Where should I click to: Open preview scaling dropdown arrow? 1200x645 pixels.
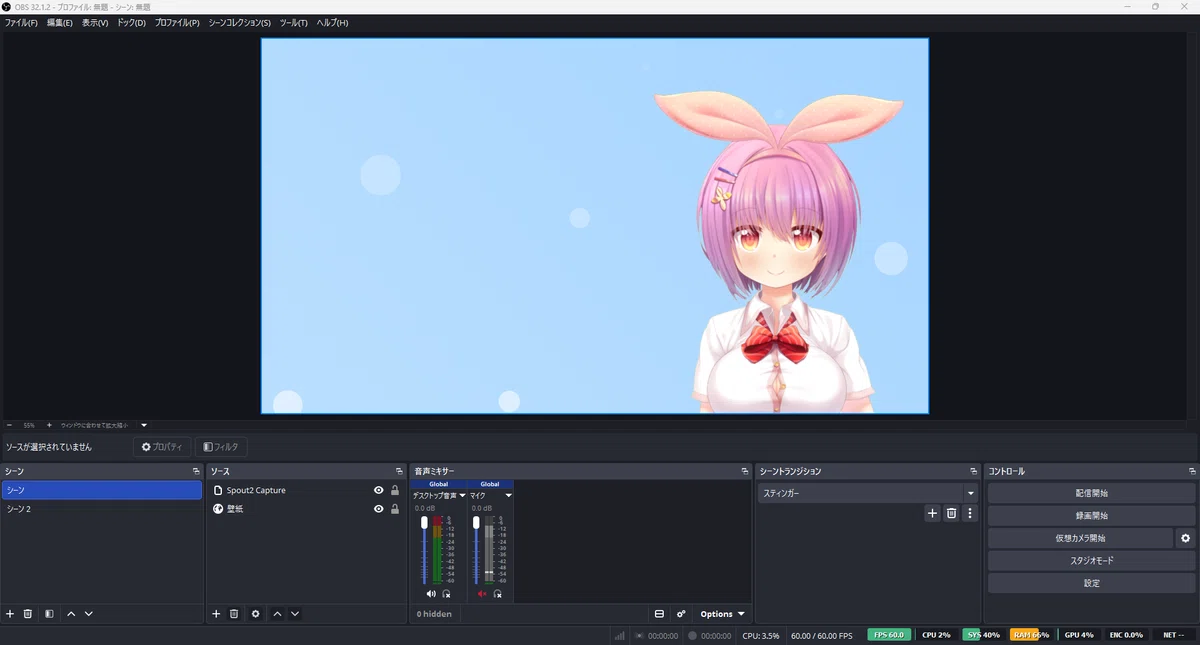[144, 425]
